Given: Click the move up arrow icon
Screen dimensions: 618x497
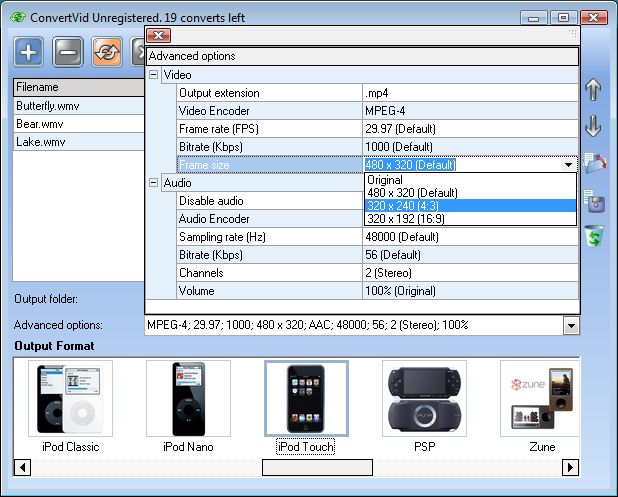Looking at the screenshot, I should tap(593, 90).
